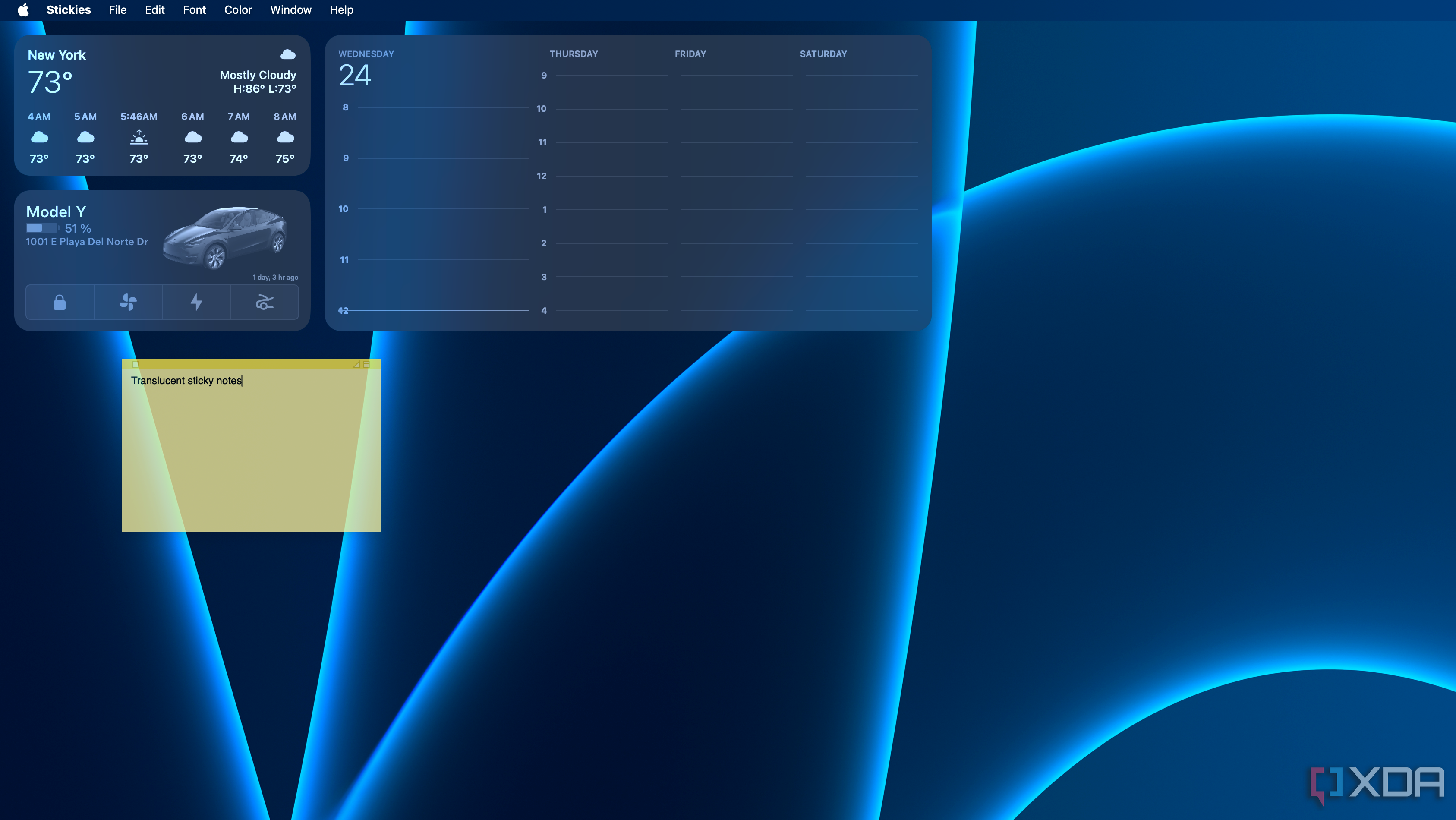Open the Font menu
The height and width of the screenshot is (820, 1456).
195,10
